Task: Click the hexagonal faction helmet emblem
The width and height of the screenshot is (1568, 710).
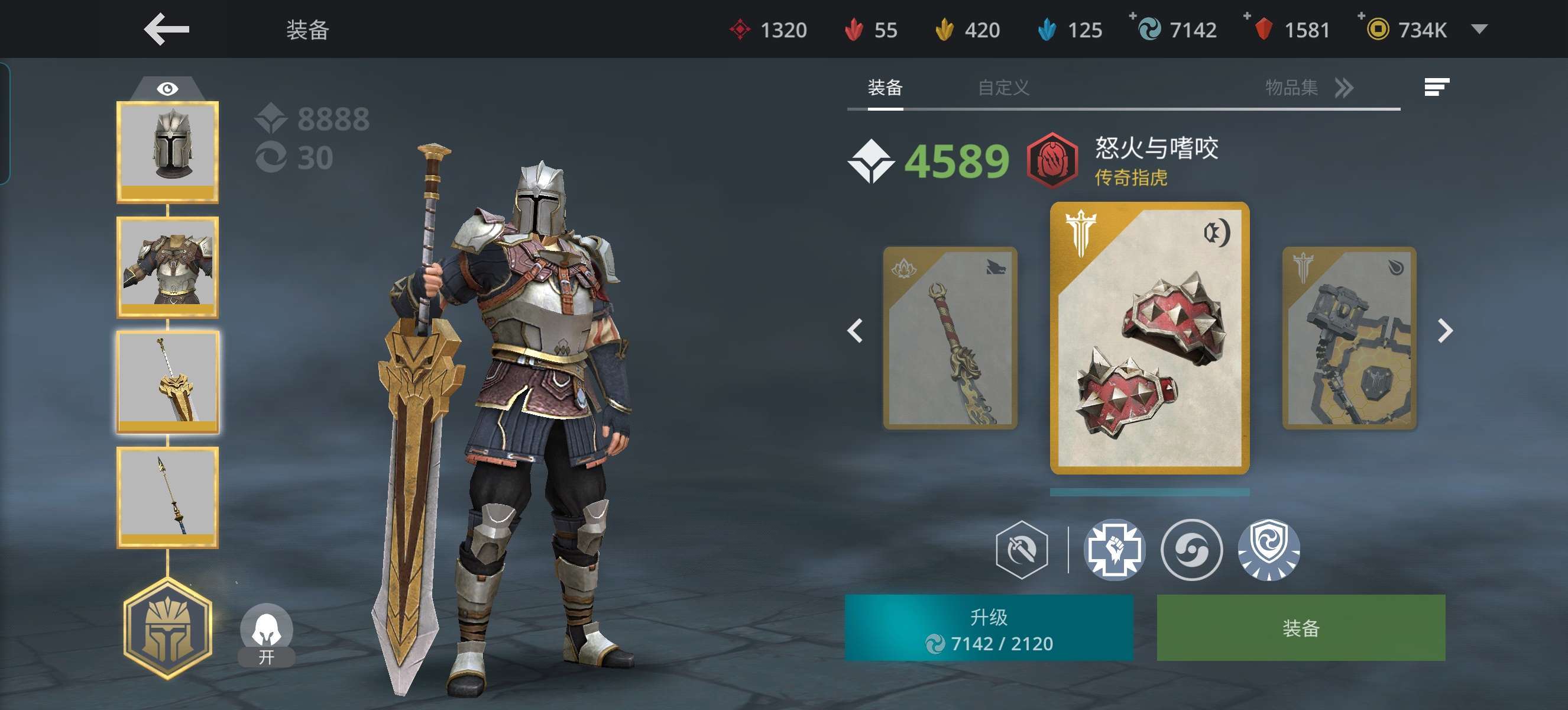Action: click(x=167, y=628)
